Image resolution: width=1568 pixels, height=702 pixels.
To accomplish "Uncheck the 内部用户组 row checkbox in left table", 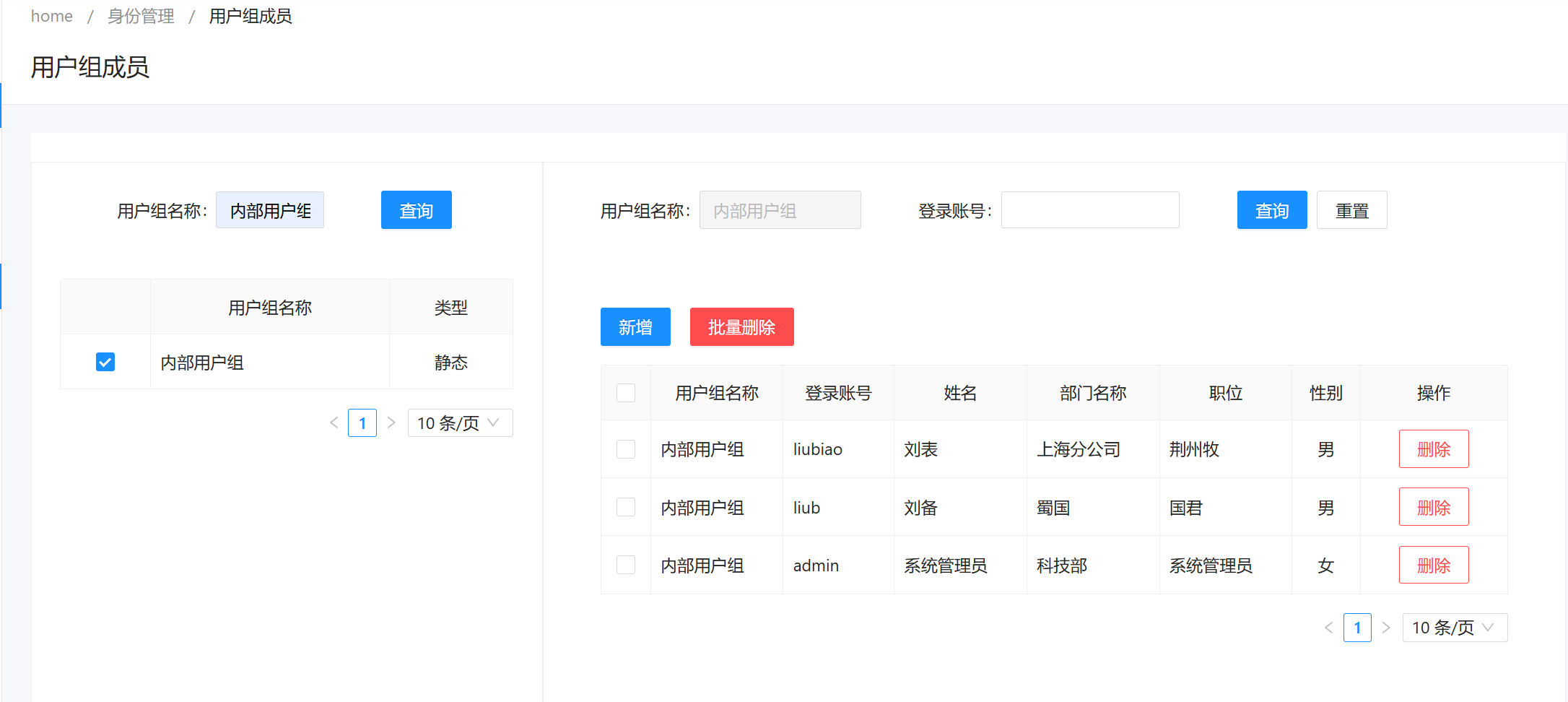I will click(105, 361).
